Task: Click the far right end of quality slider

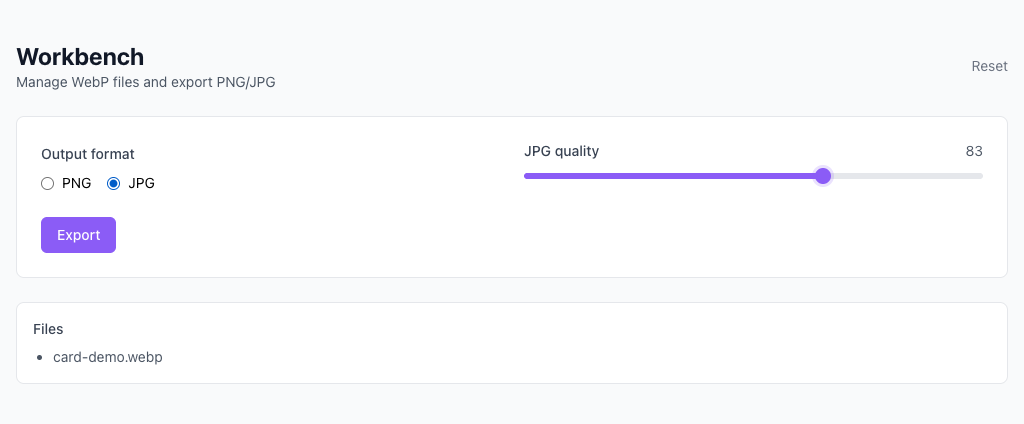Action: pyautogui.click(x=981, y=176)
